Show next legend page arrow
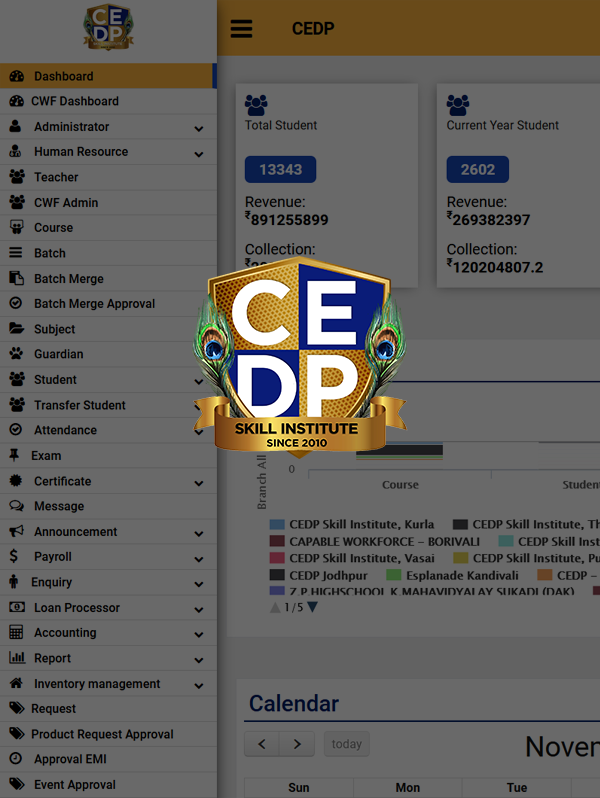Screen dimensions: 600x798 tap(312, 607)
